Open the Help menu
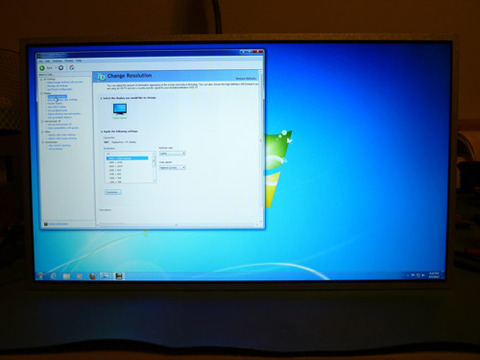Viewport: 480px width, 360px height. [79, 61]
